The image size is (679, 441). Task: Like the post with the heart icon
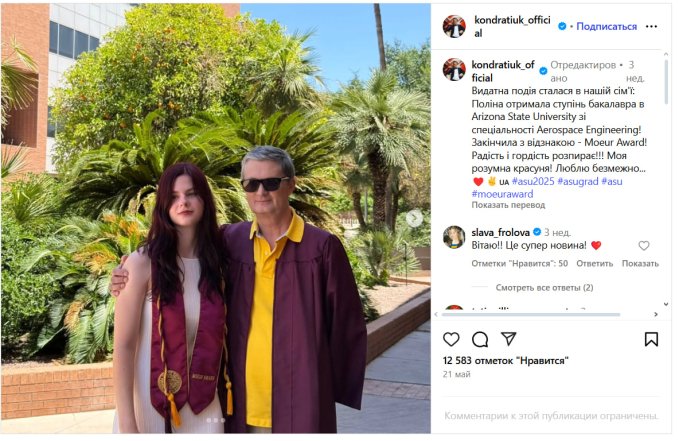(451, 339)
